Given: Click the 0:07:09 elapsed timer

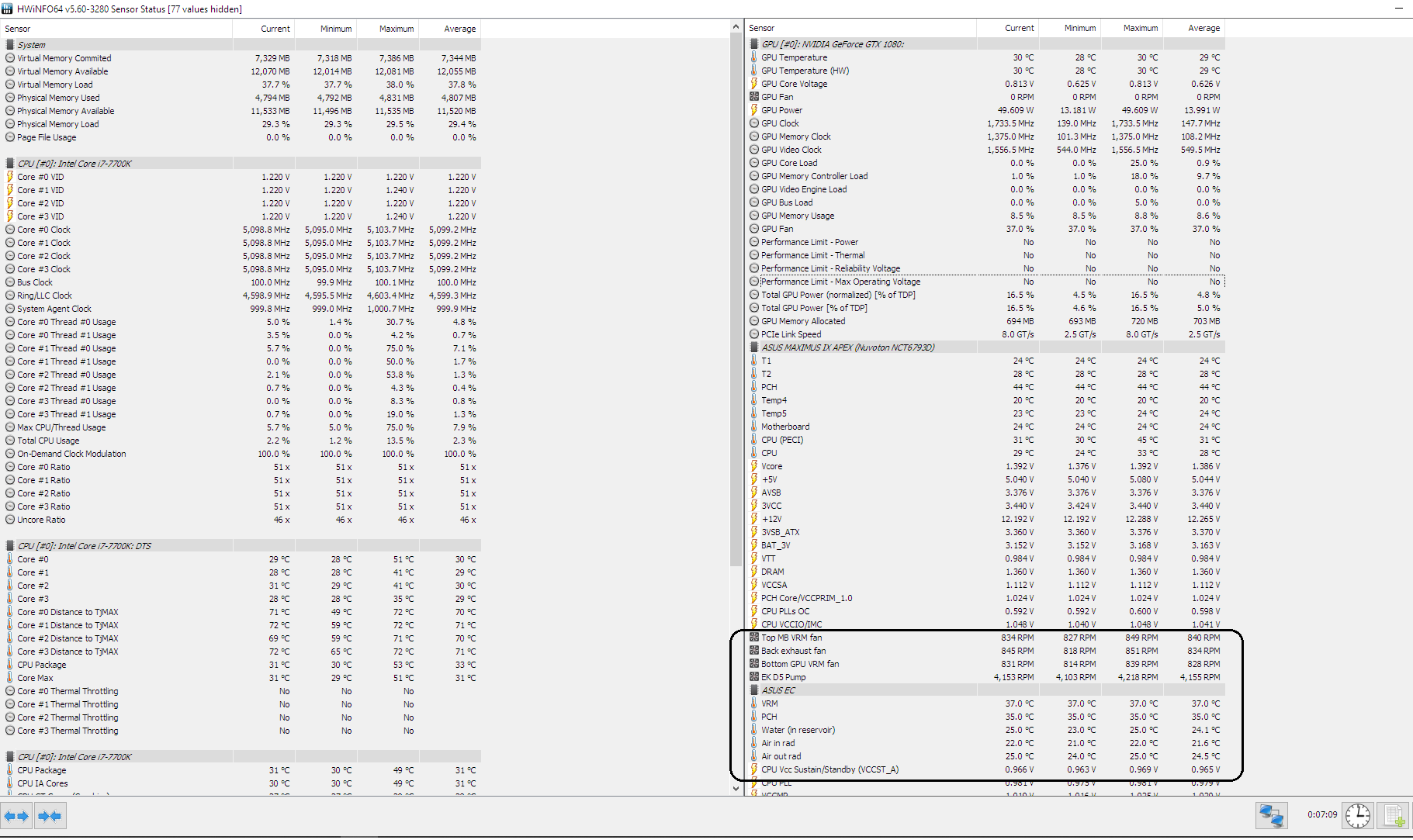Looking at the screenshot, I should (x=1322, y=814).
